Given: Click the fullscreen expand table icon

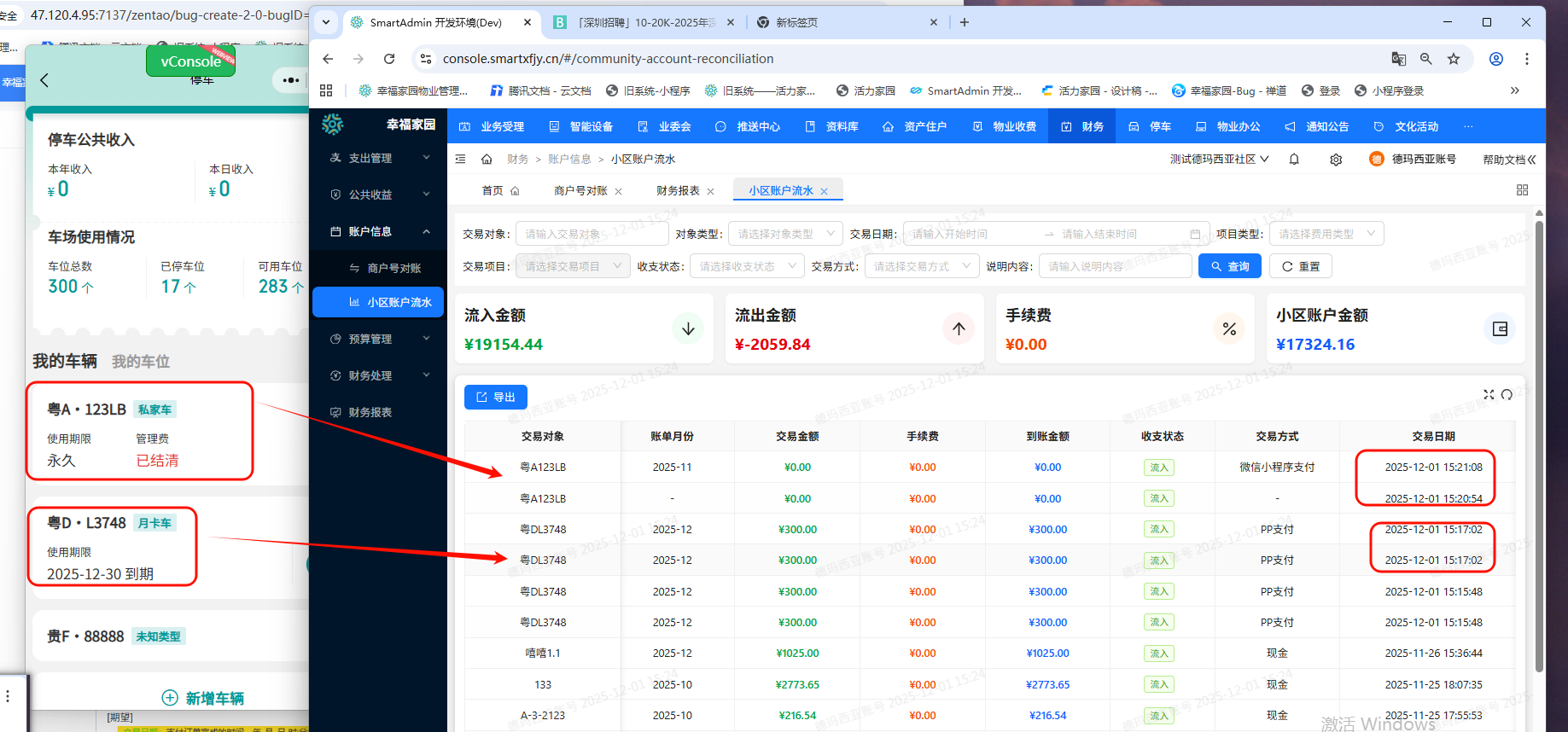Looking at the screenshot, I should 1489,394.
